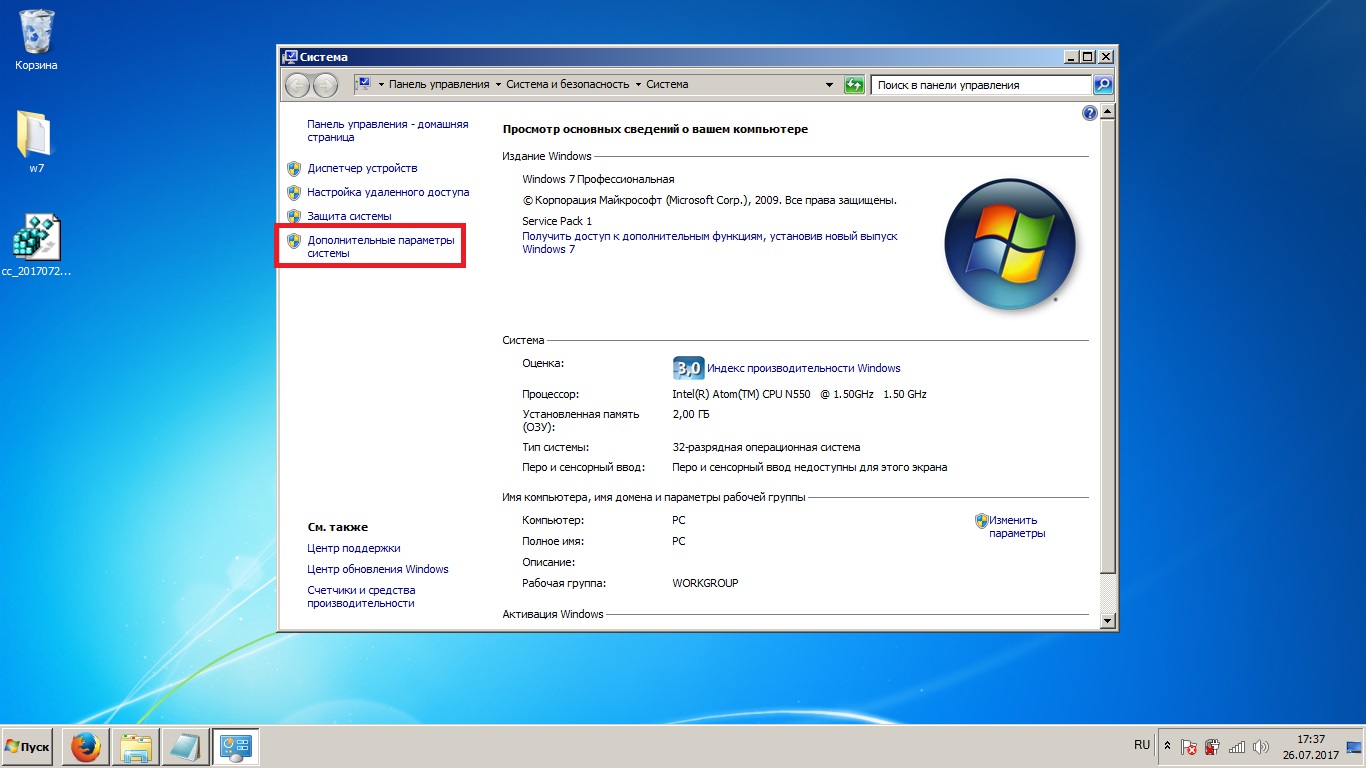Open Индекс производительности Windows link
This screenshot has height=768, width=1366.
(x=803, y=368)
